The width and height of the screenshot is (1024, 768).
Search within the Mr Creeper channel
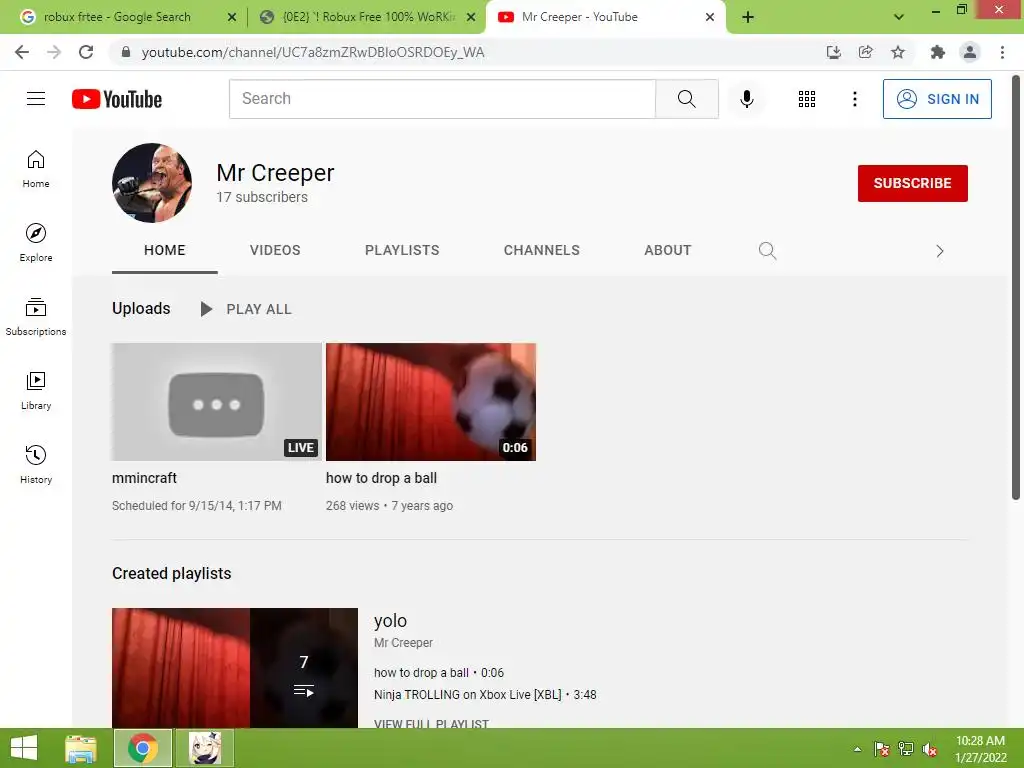tap(767, 251)
